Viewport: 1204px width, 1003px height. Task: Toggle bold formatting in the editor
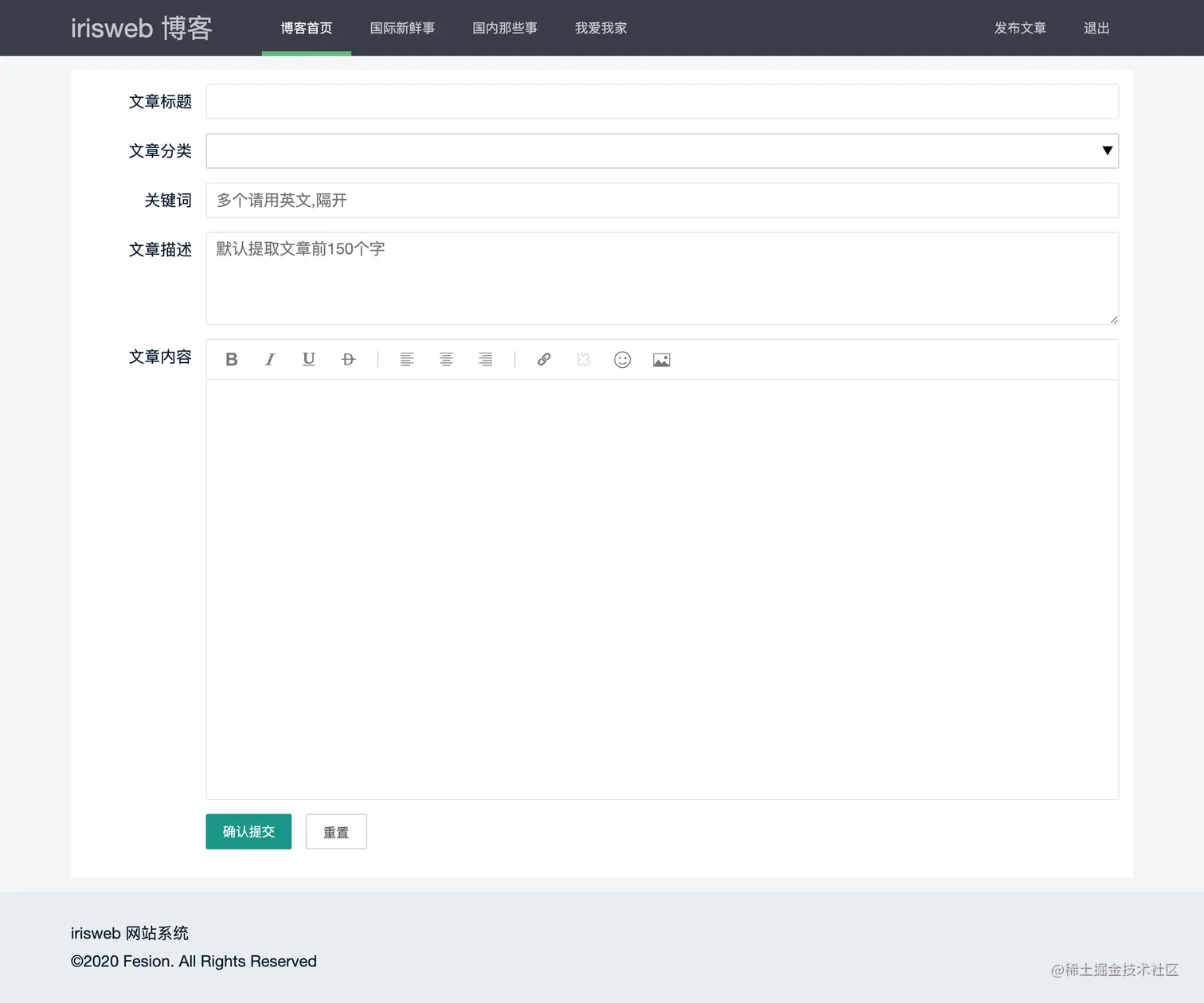tap(231, 359)
